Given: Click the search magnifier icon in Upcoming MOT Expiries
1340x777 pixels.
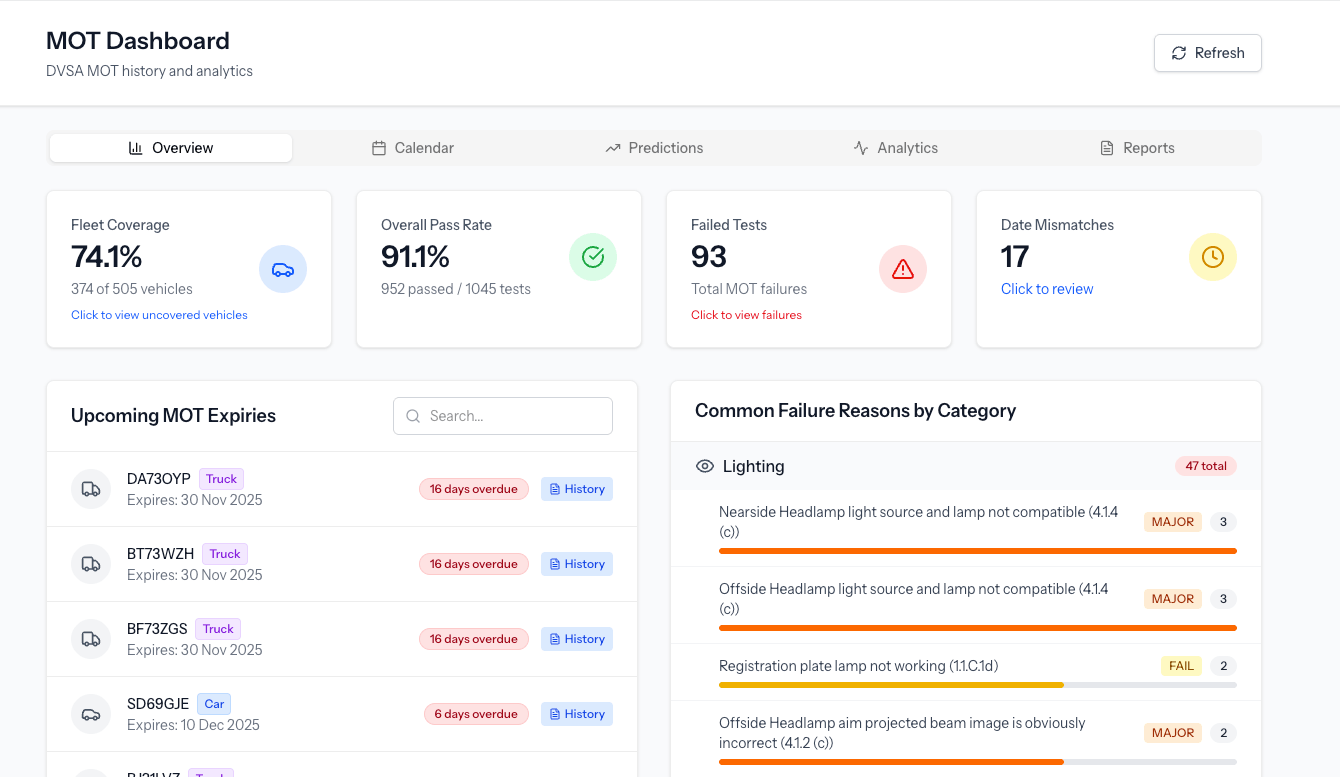Looking at the screenshot, I should (x=413, y=416).
